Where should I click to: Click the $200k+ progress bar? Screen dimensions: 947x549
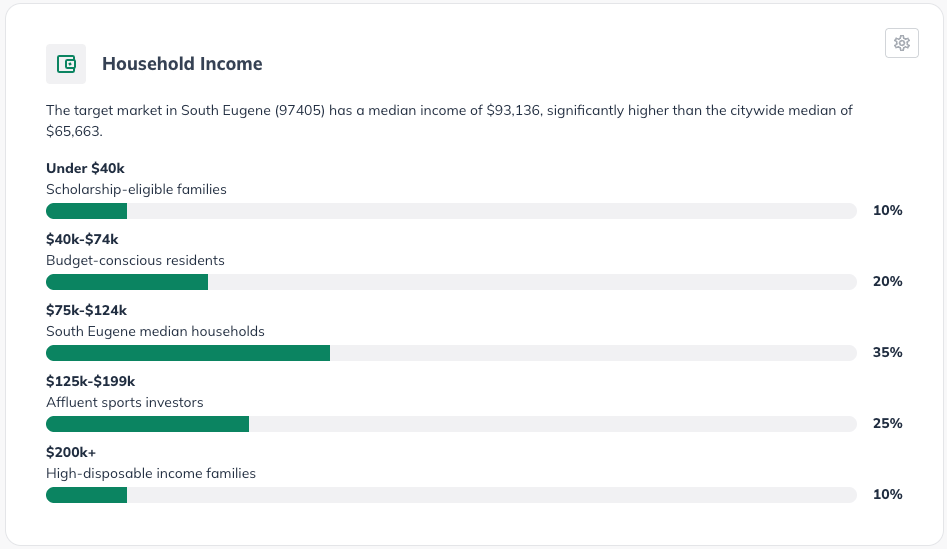tap(451, 495)
